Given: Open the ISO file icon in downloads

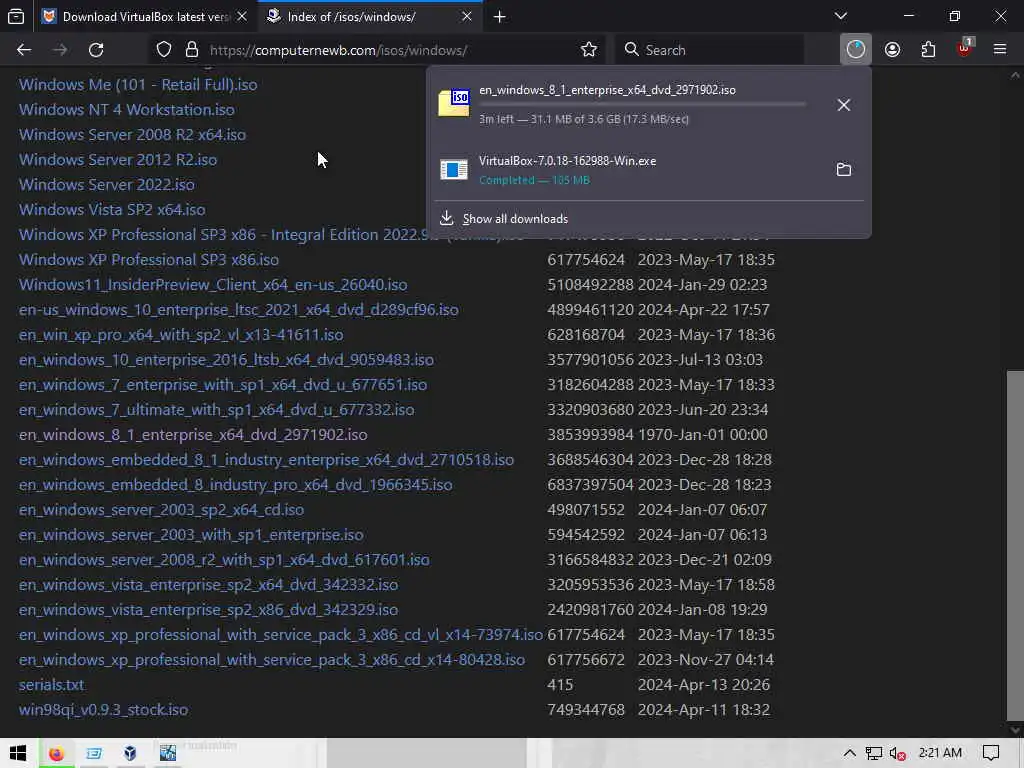Looking at the screenshot, I should (x=454, y=103).
